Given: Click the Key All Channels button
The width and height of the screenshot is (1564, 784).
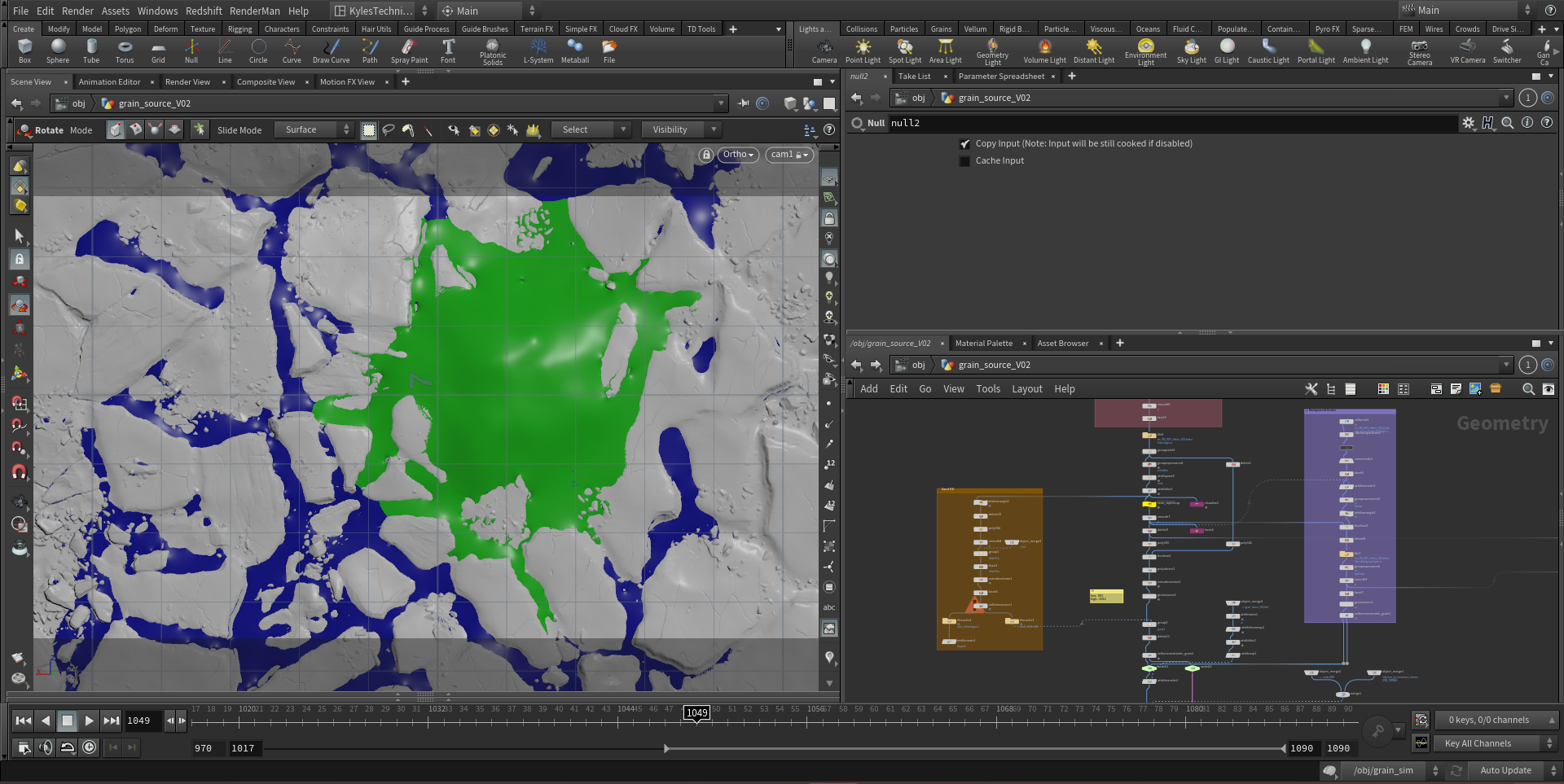Looking at the screenshot, I should pyautogui.click(x=1478, y=743).
